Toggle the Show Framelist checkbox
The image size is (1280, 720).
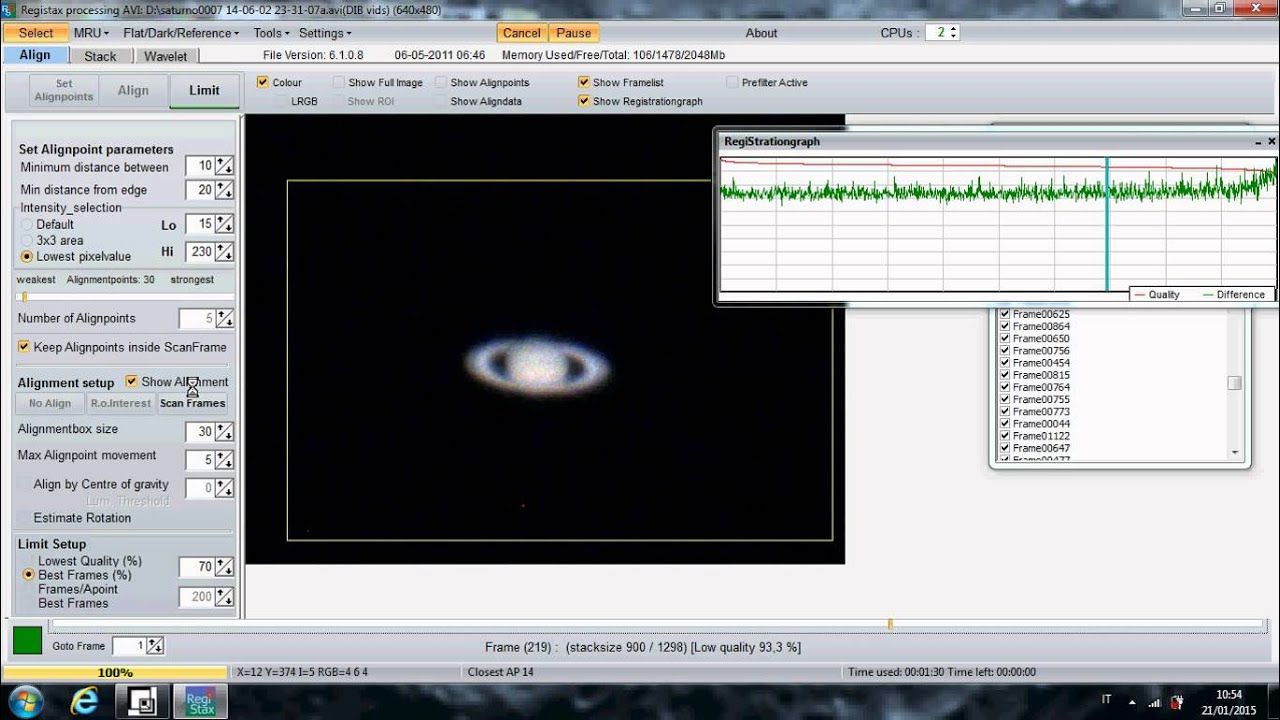(x=584, y=83)
